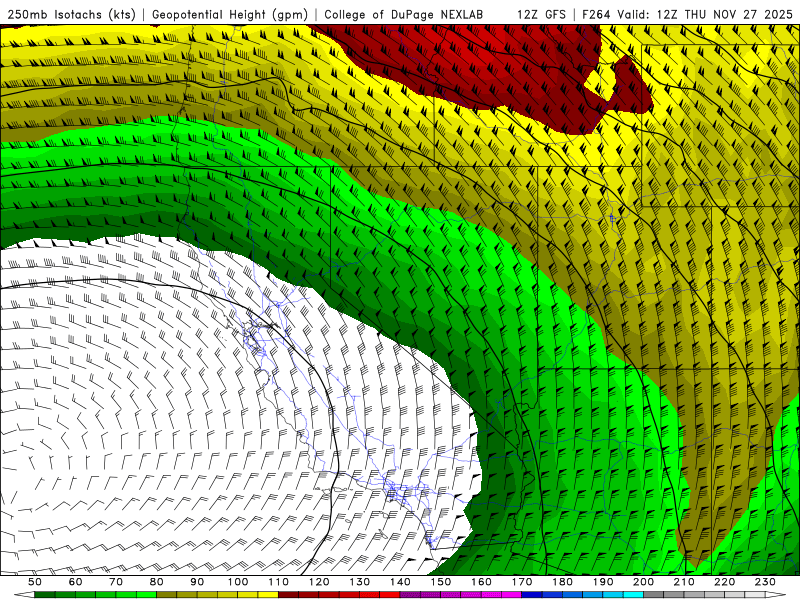Click the '210' legend value
800x600 pixels.
click(684, 582)
